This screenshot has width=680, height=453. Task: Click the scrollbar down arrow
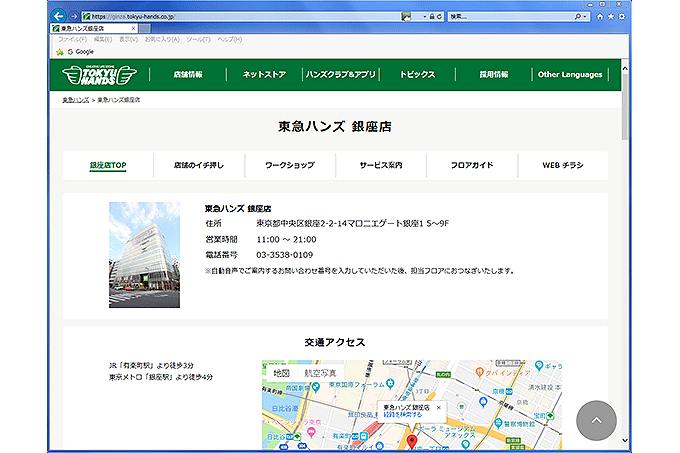(625, 440)
